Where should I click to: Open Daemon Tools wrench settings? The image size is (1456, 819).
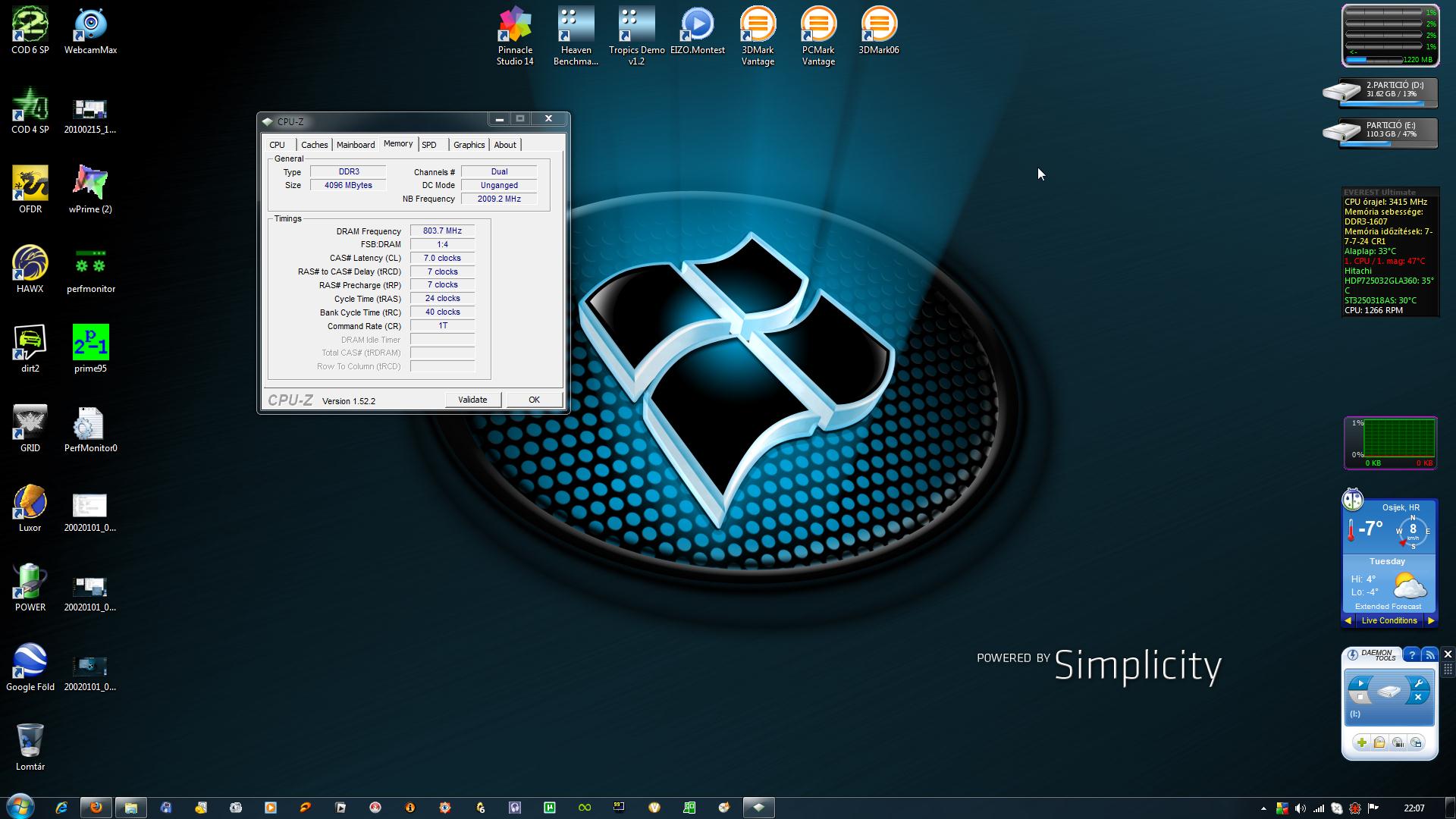(1419, 682)
